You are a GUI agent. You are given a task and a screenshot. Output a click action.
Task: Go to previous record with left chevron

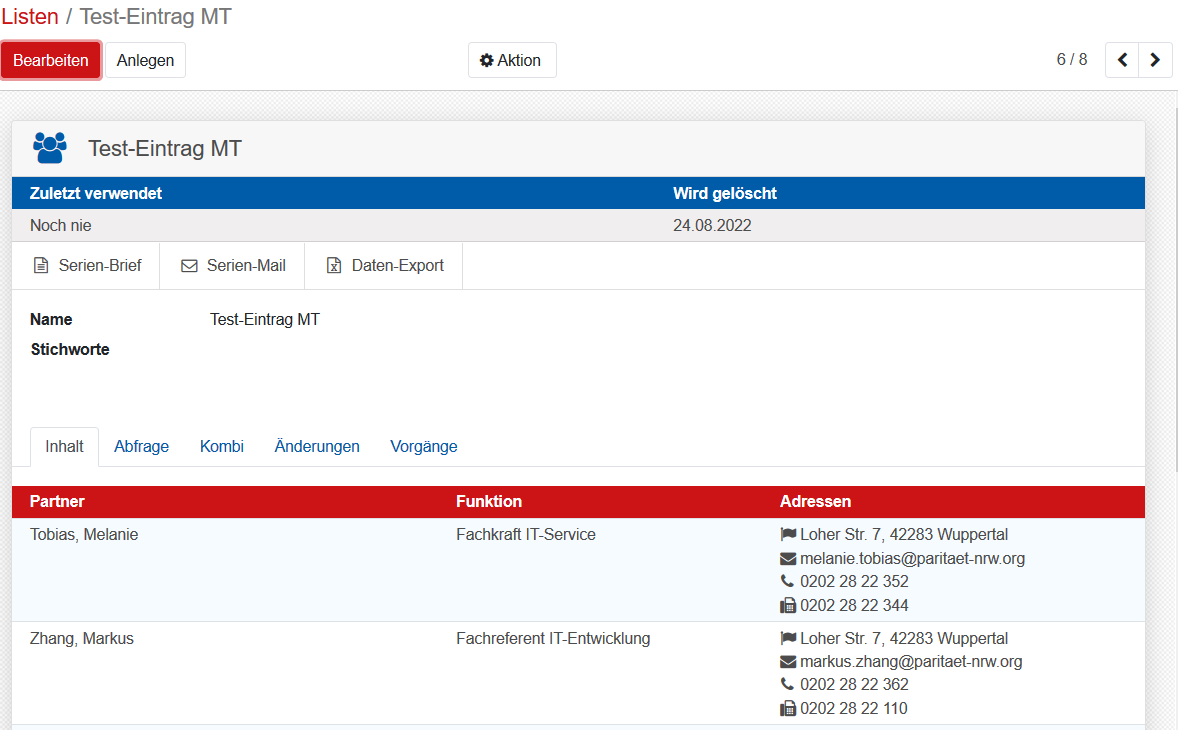[1122, 60]
